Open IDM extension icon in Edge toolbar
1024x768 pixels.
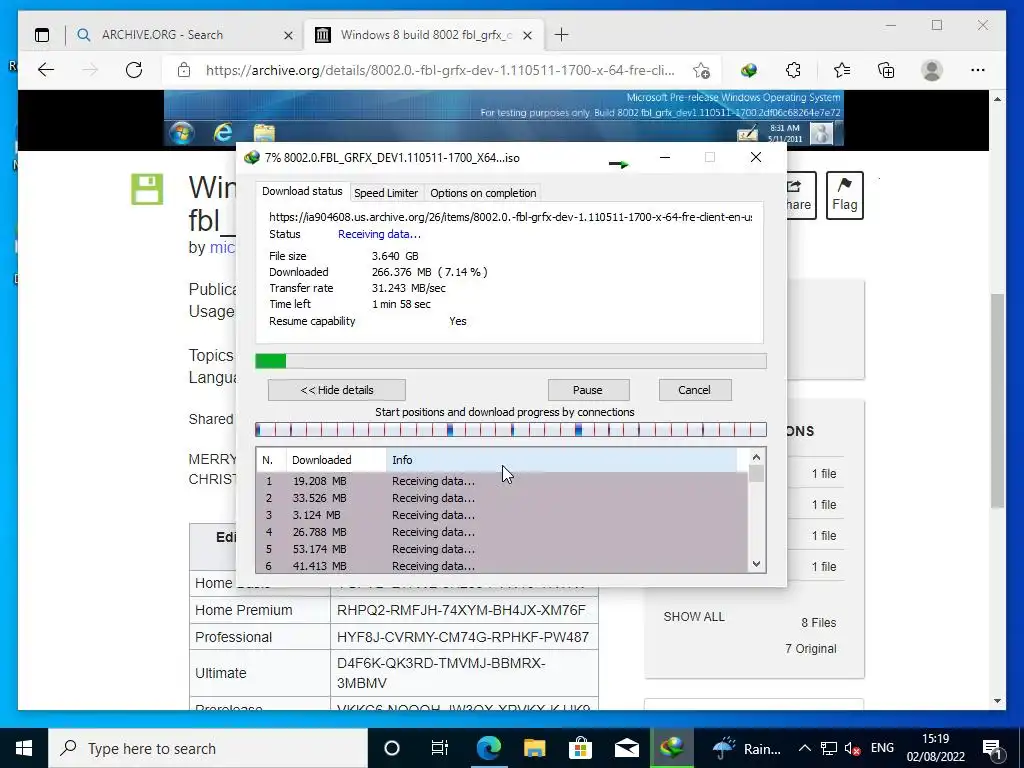[x=749, y=70]
